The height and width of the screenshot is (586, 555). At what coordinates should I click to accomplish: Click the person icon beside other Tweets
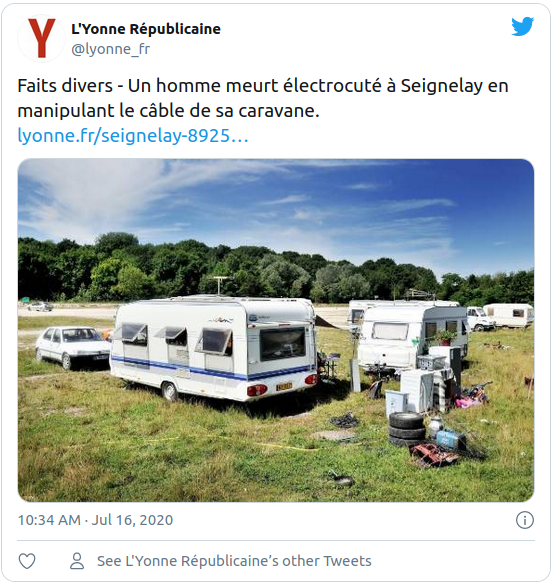pyautogui.click(x=77, y=561)
